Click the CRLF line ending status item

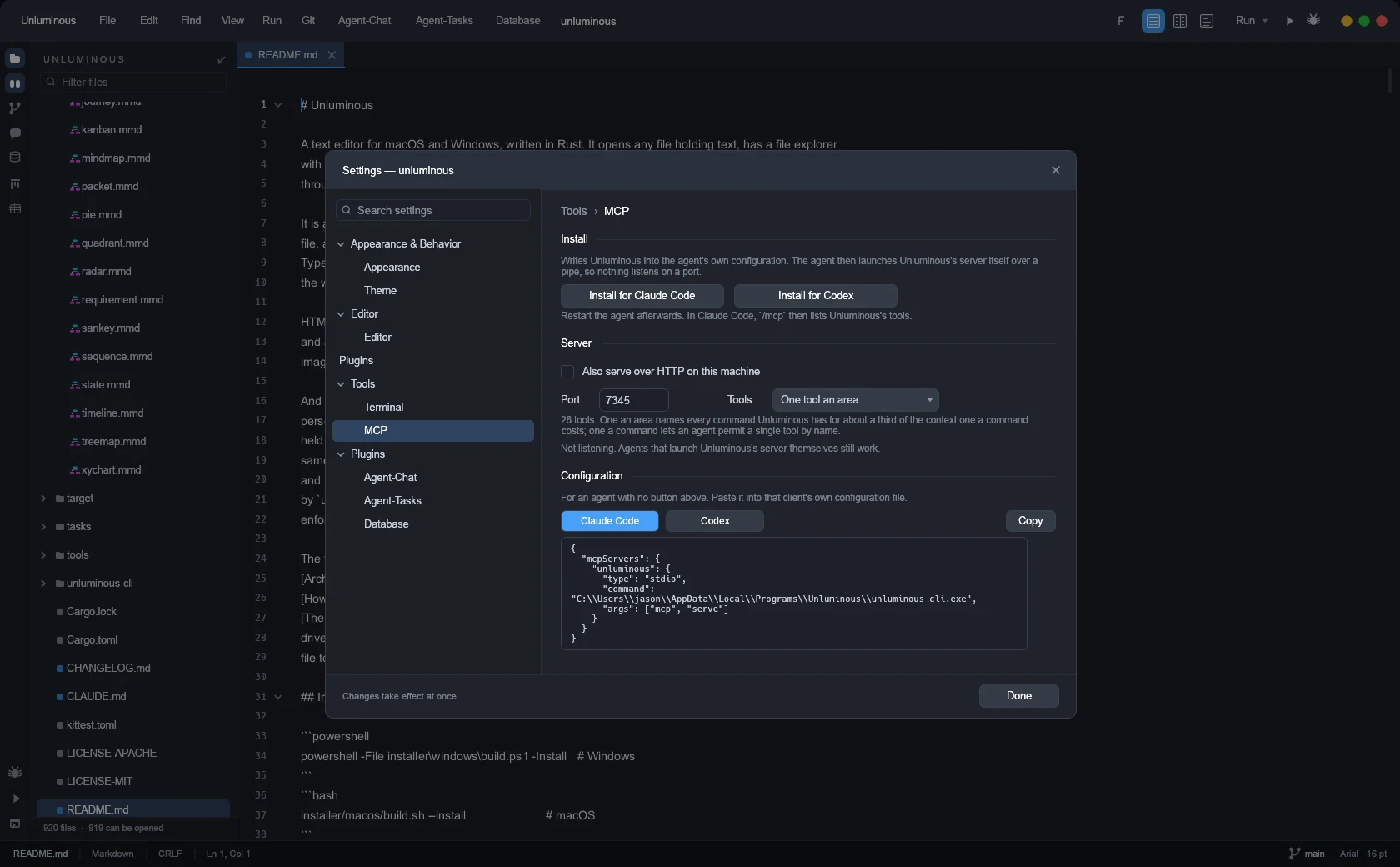(170, 854)
